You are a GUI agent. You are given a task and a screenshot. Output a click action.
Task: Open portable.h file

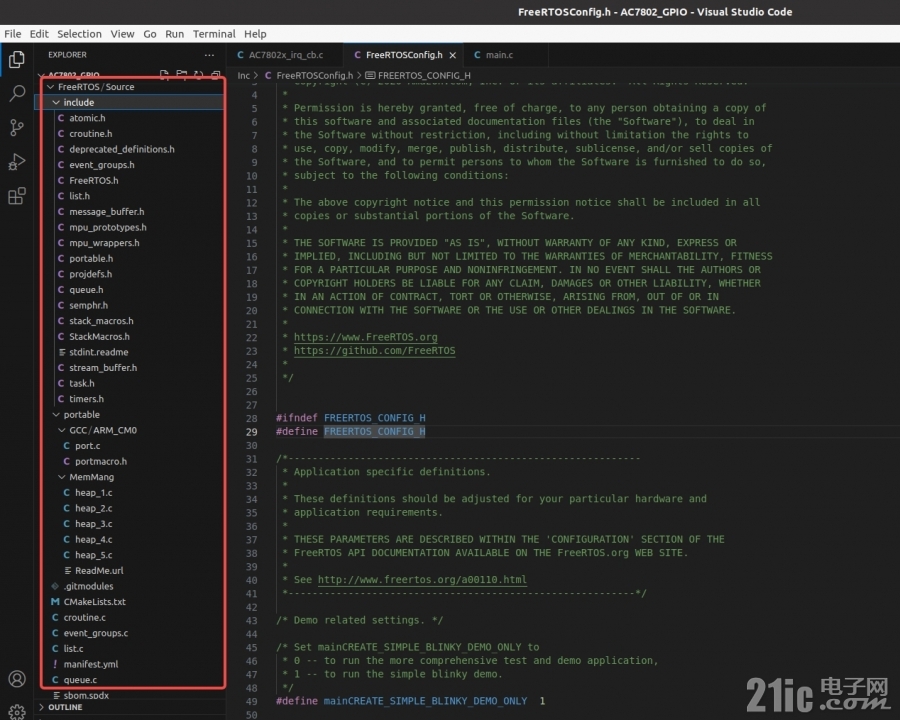tap(91, 258)
